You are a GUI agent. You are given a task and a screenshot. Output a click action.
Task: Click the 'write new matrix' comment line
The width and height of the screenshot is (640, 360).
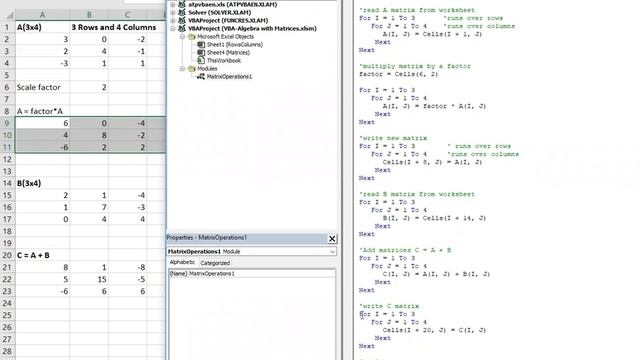(x=393, y=138)
